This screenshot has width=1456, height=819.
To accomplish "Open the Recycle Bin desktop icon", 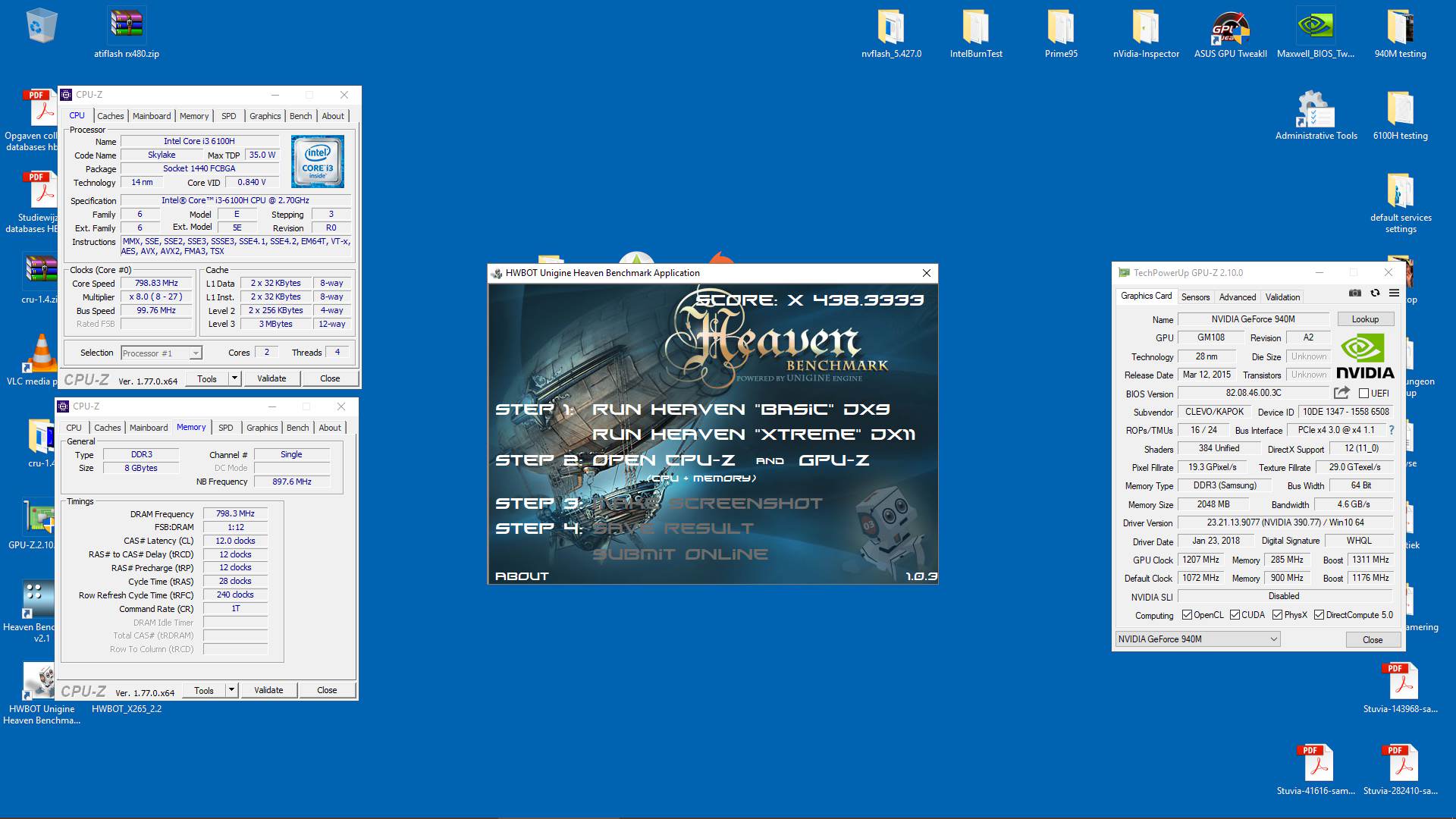I will coord(41,27).
